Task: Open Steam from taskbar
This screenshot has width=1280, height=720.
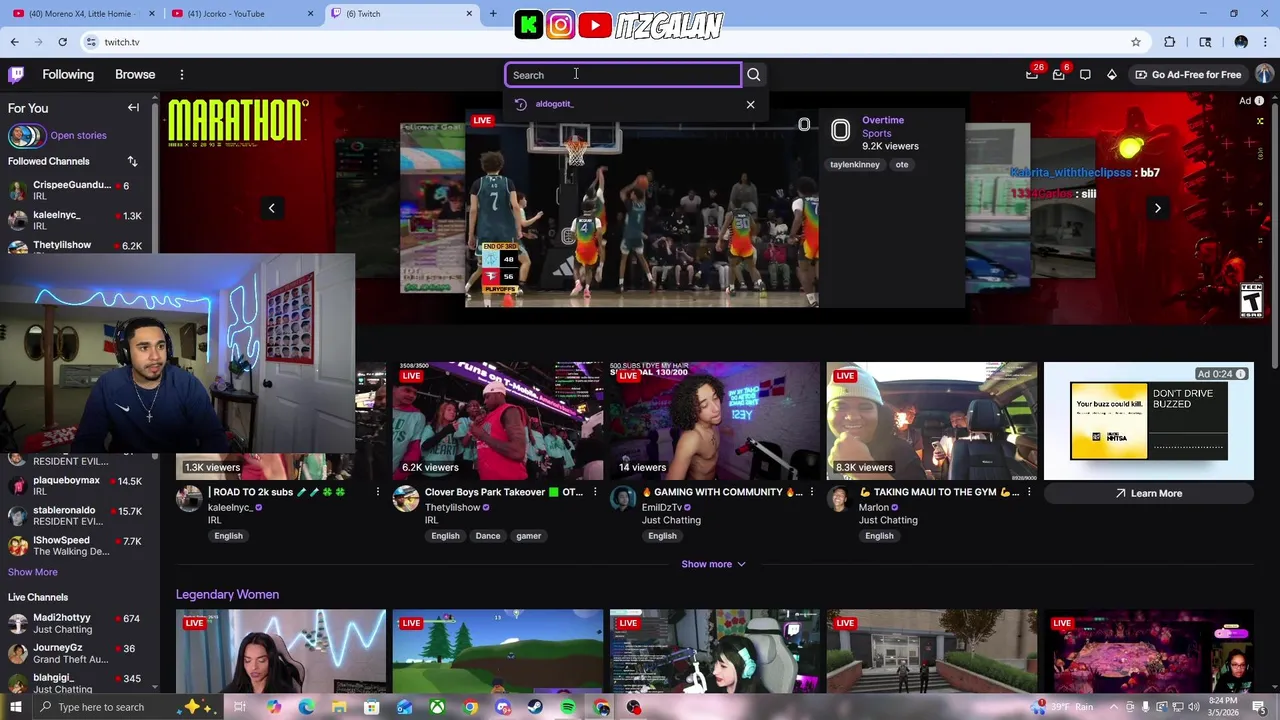Action: [535, 707]
